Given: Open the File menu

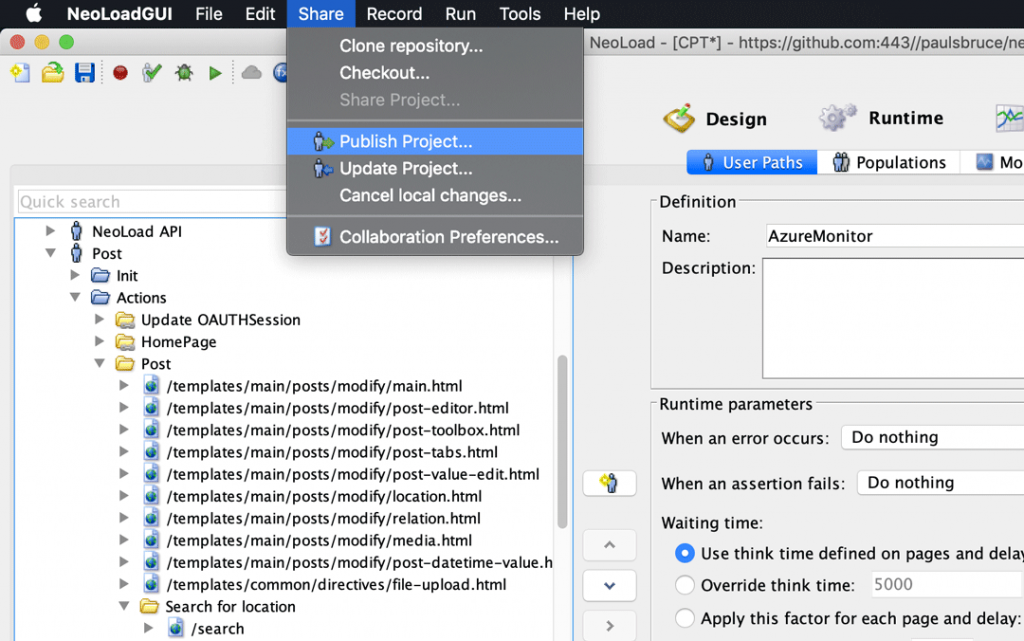Looking at the screenshot, I should 209,14.
